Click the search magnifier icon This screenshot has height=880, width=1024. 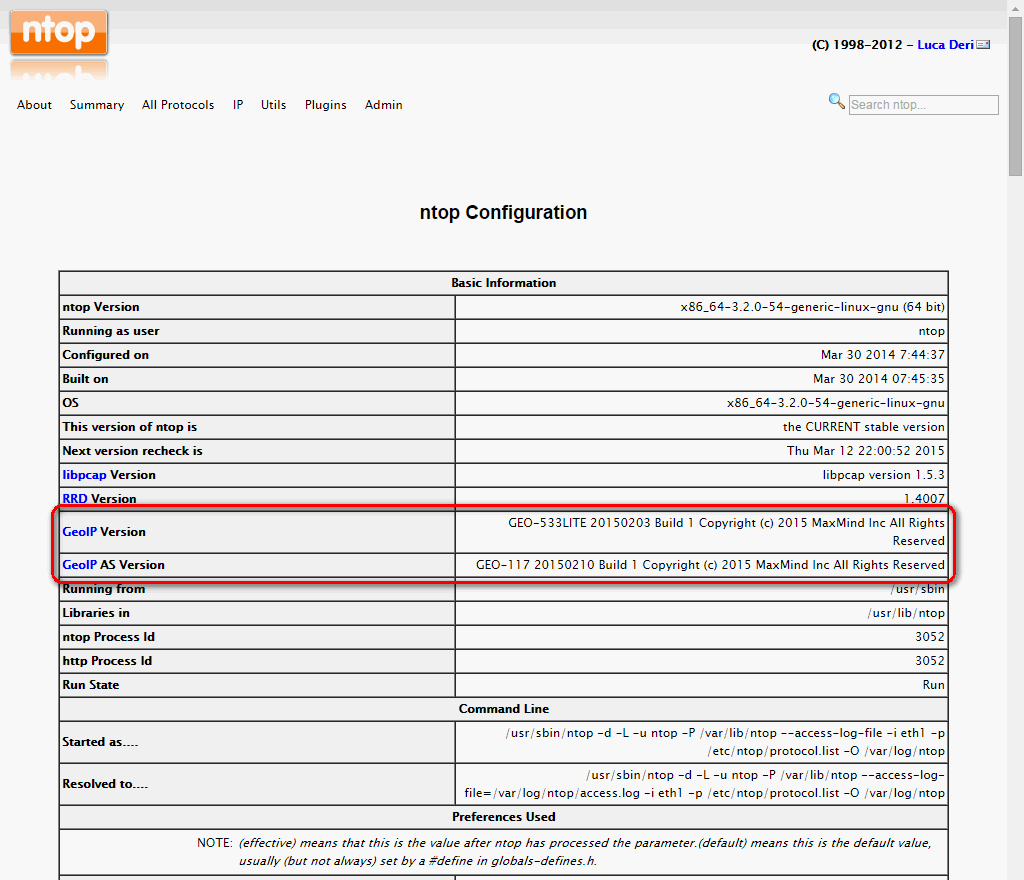point(836,101)
